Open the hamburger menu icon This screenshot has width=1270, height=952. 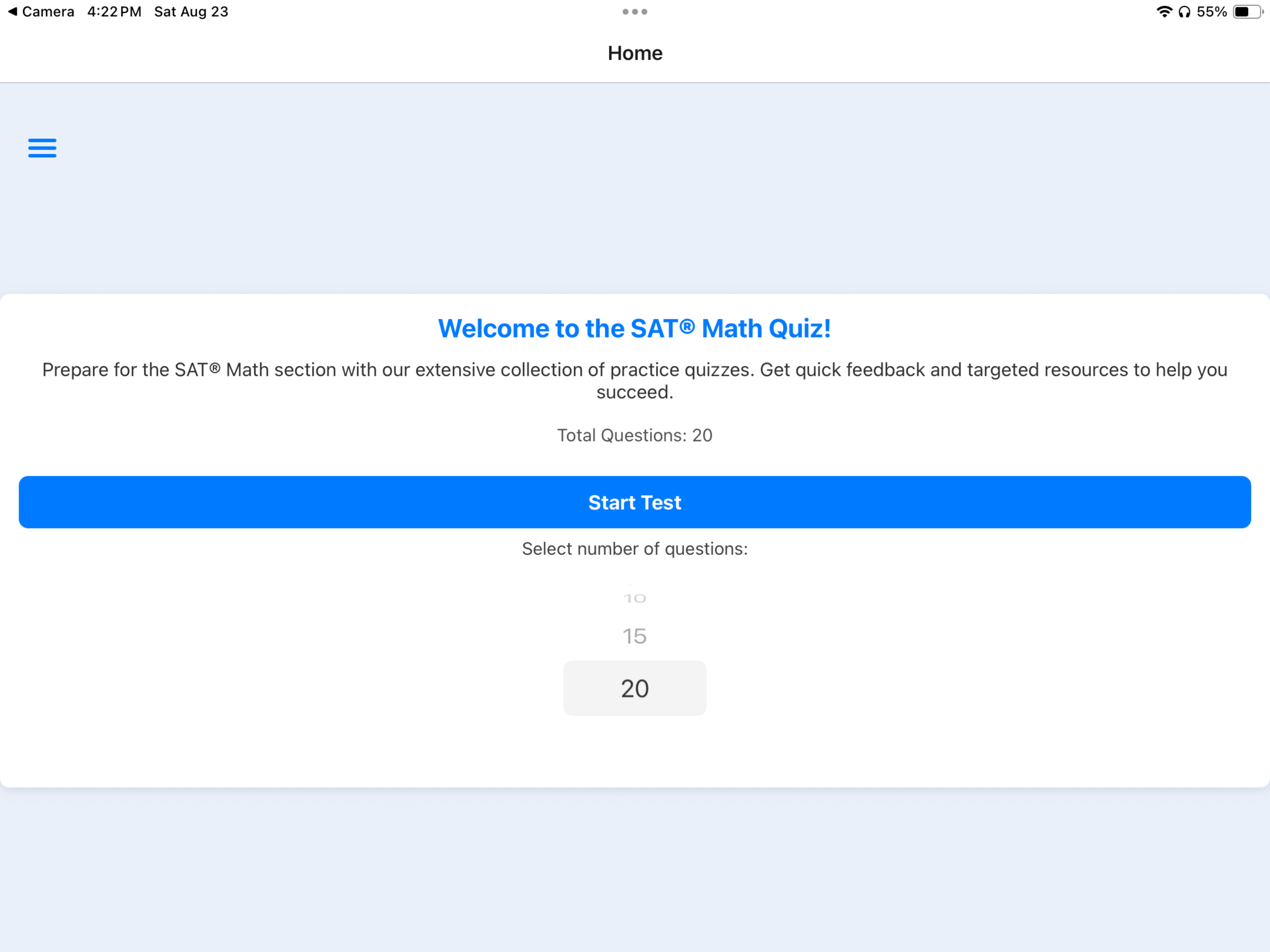coord(42,148)
